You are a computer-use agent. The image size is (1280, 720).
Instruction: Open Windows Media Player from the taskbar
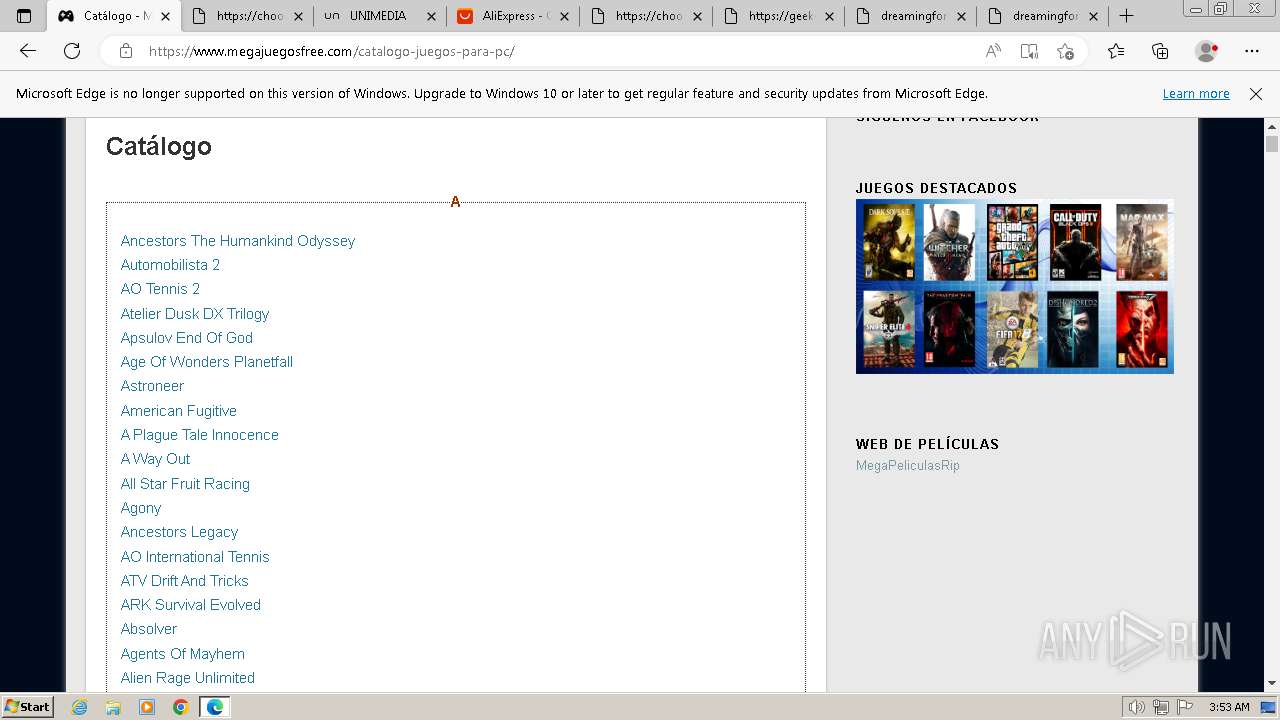pyautogui.click(x=147, y=707)
